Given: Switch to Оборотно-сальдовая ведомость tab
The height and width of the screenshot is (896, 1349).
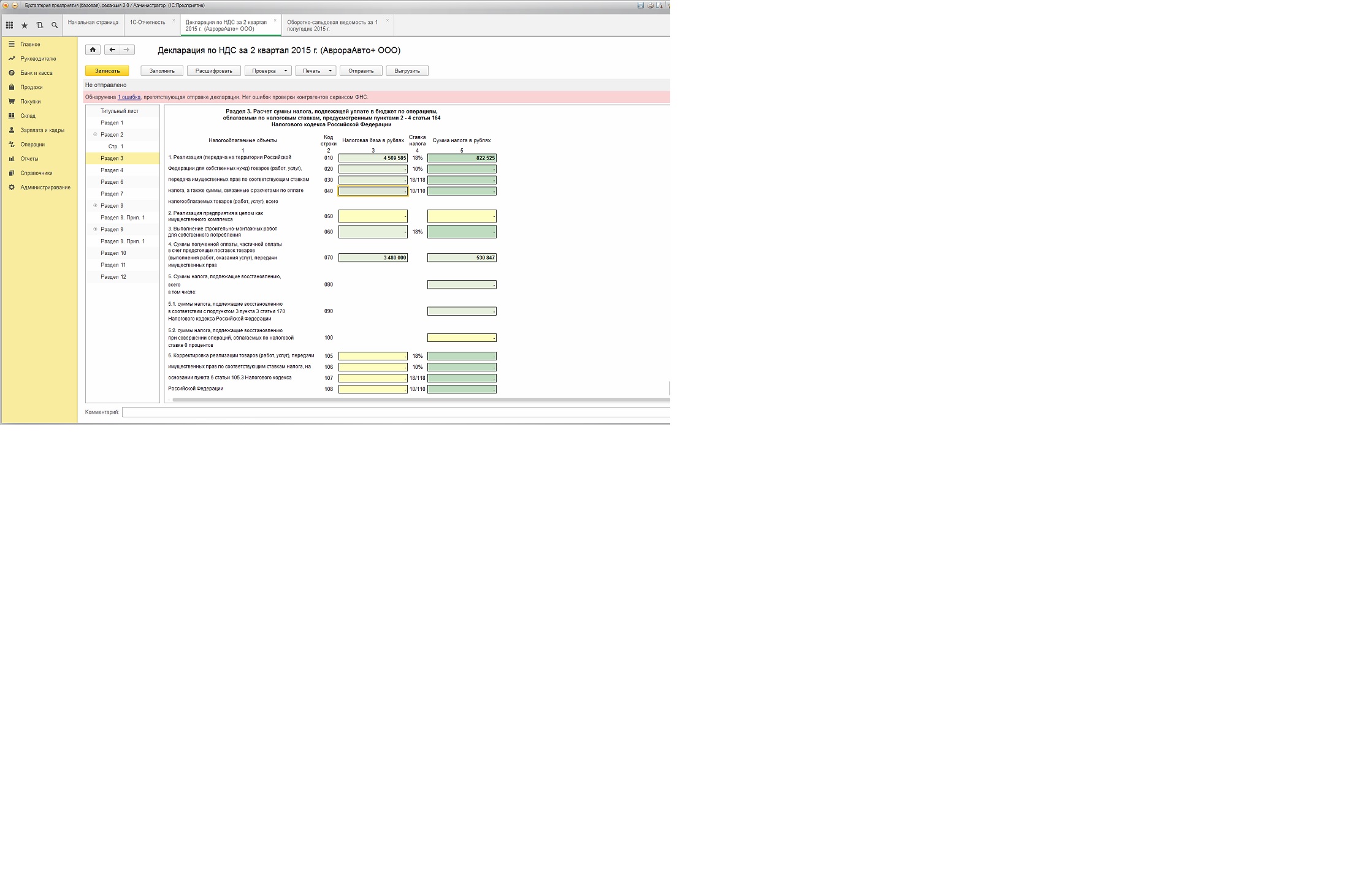Looking at the screenshot, I should coord(332,25).
